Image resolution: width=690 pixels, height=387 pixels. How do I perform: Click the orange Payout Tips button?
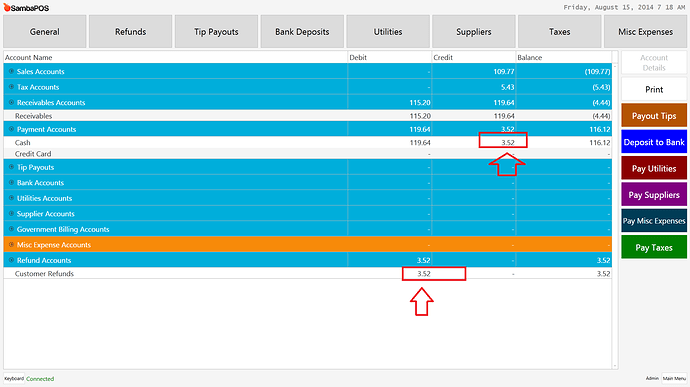[654, 116]
